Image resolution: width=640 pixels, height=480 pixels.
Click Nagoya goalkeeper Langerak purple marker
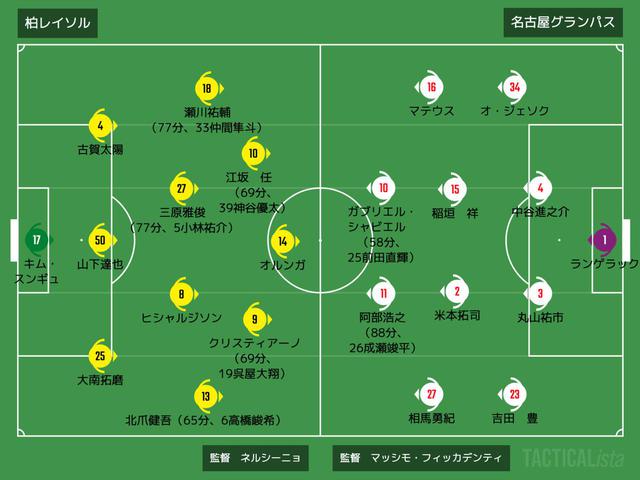click(604, 240)
